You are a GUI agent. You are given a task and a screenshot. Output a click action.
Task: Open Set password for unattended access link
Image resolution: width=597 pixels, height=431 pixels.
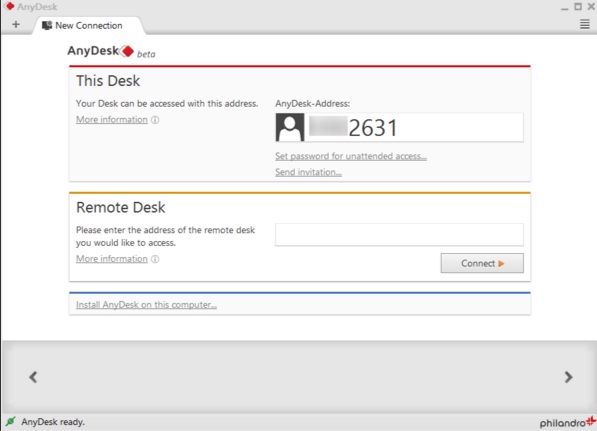point(351,156)
